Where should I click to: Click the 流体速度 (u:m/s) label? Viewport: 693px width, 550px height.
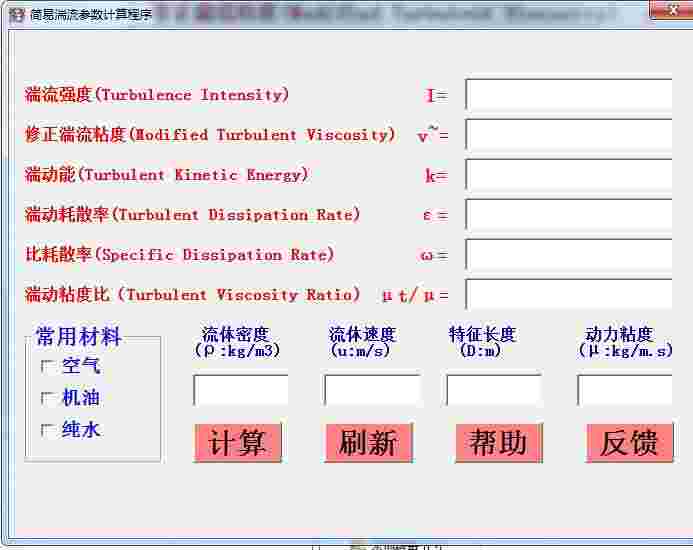(362, 342)
